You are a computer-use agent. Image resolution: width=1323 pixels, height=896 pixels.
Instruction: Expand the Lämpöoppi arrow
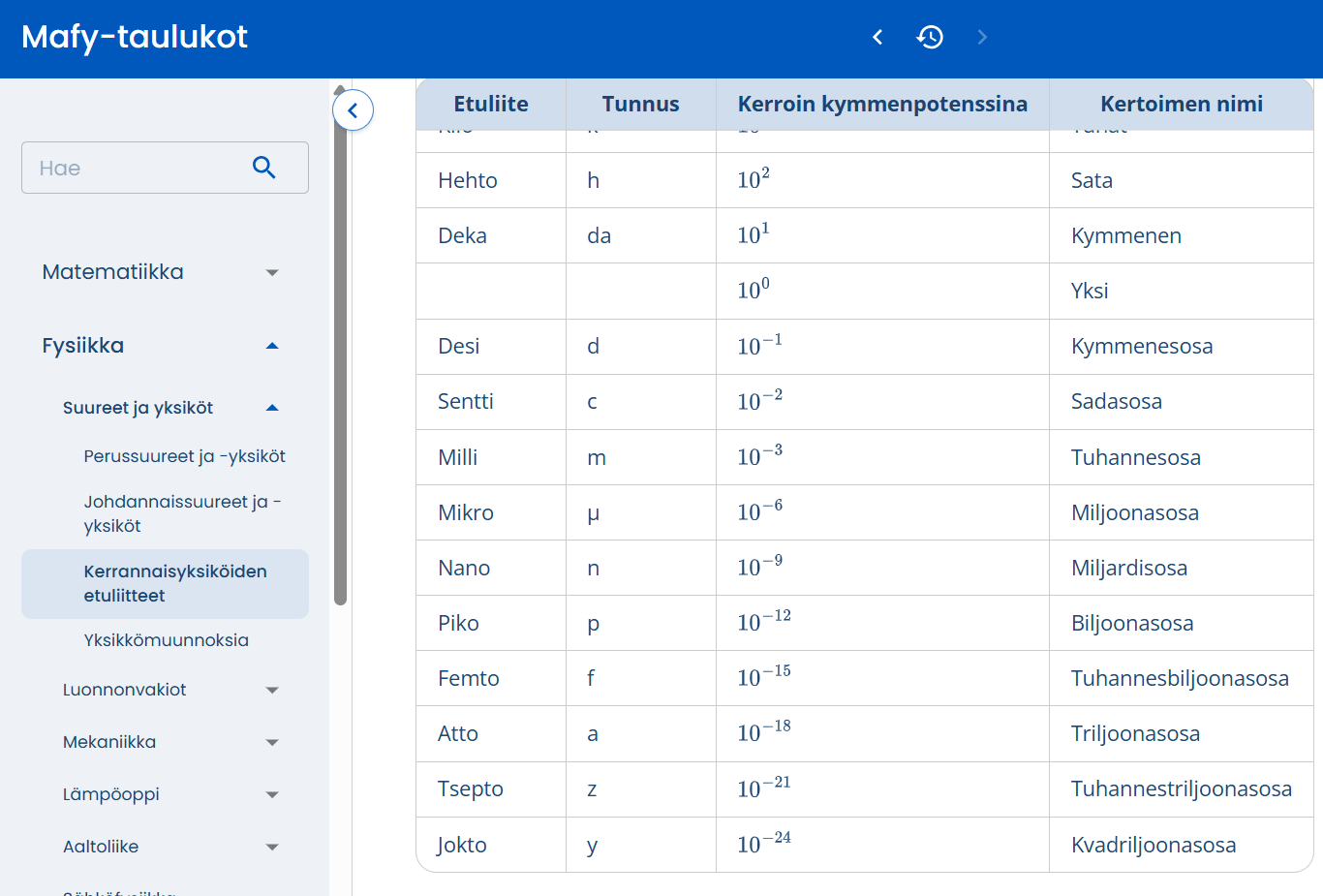point(272,794)
